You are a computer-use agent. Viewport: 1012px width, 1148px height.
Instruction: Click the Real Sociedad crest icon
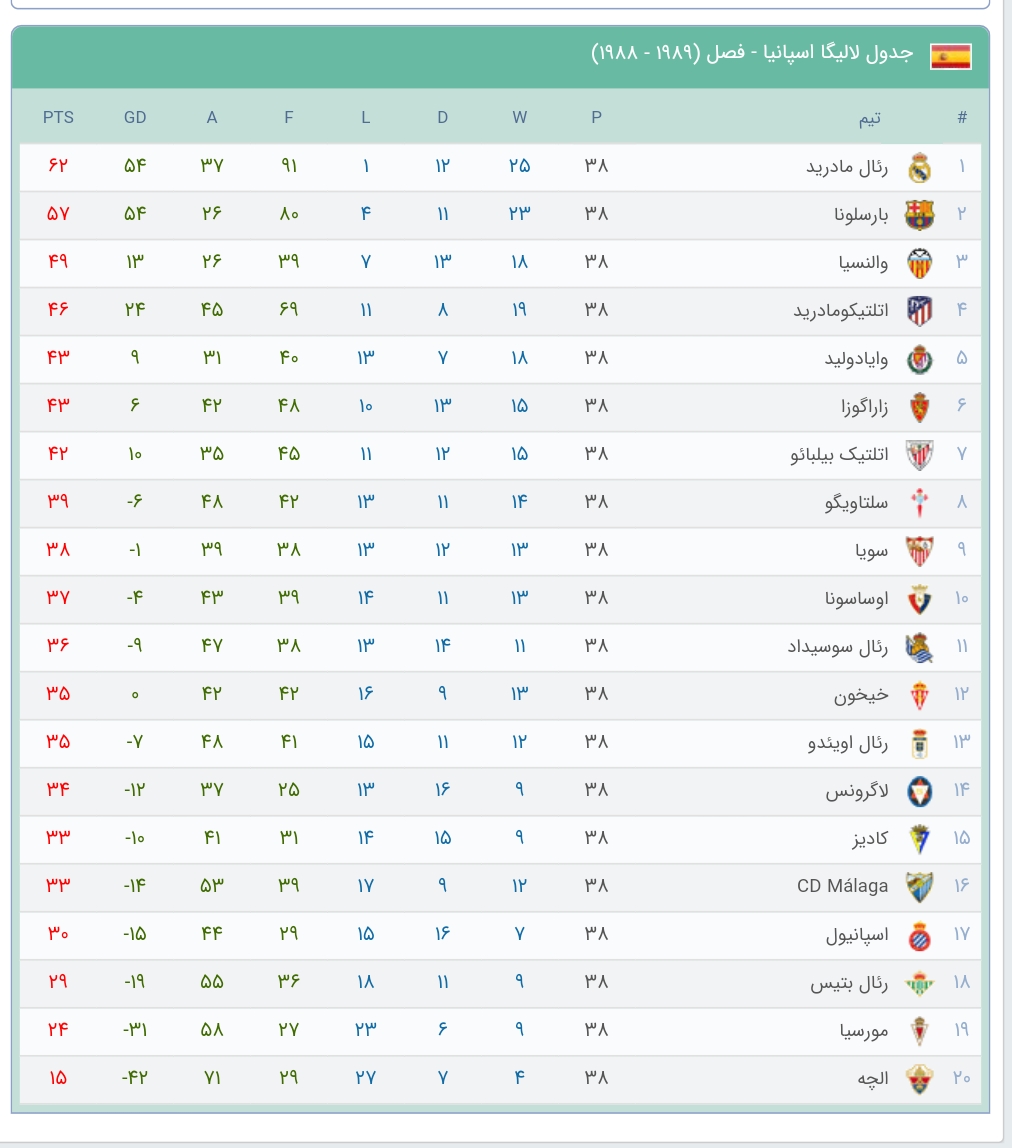919,646
